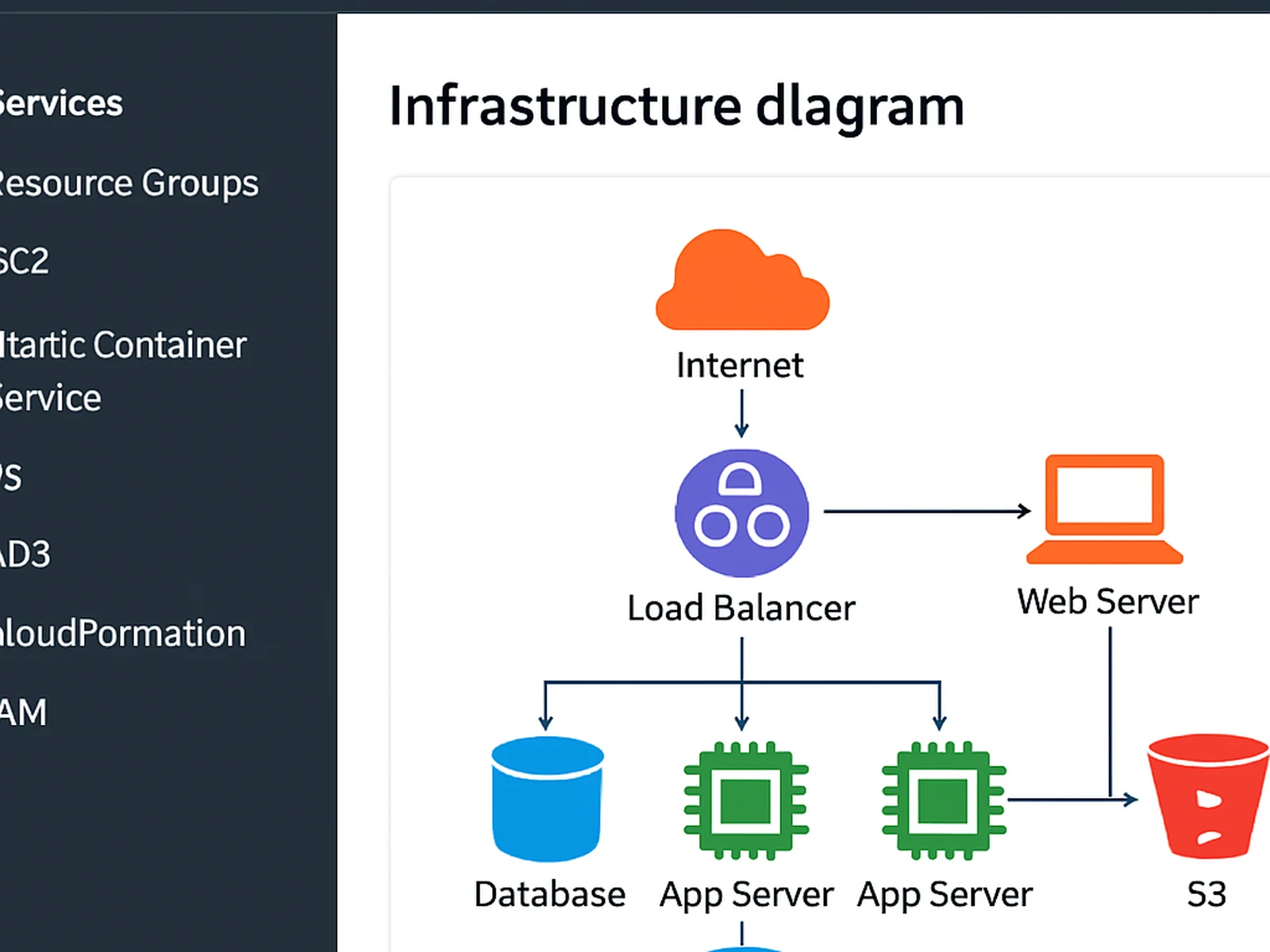
Task: Click the IAM sidebar item
Action: [x=22, y=710]
